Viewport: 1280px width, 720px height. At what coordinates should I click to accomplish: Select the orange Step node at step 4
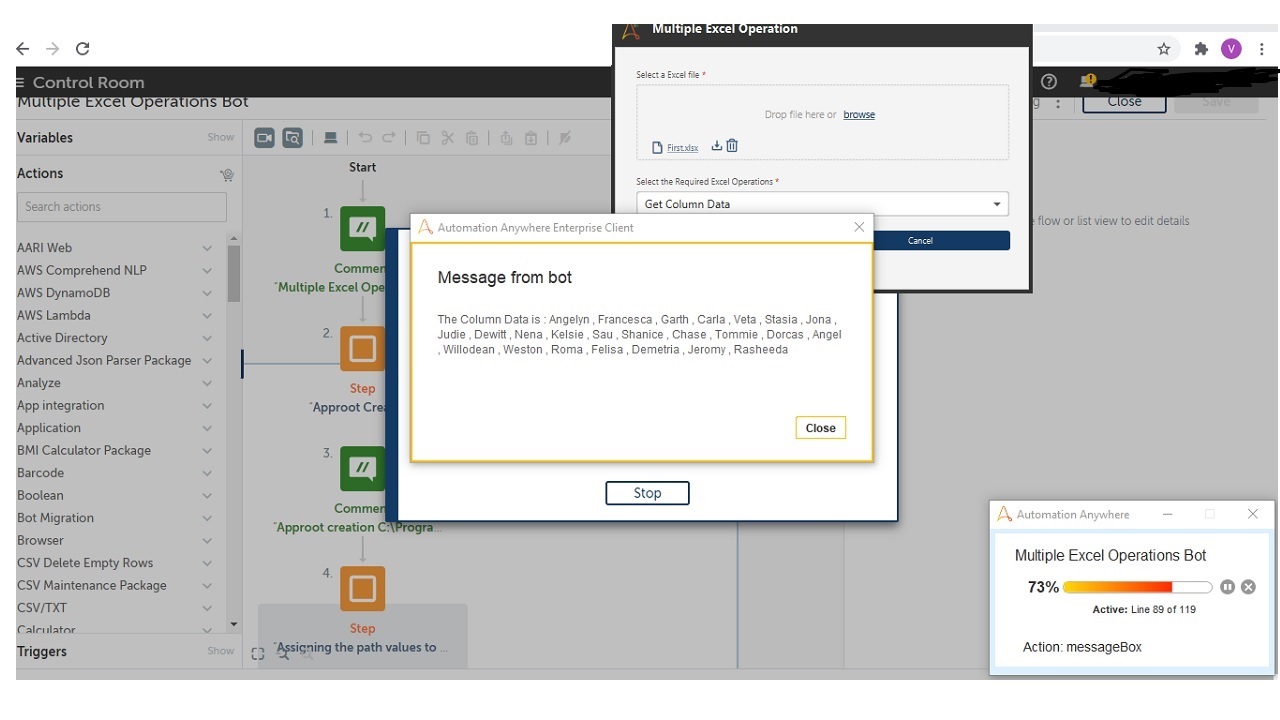[x=362, y=589]
